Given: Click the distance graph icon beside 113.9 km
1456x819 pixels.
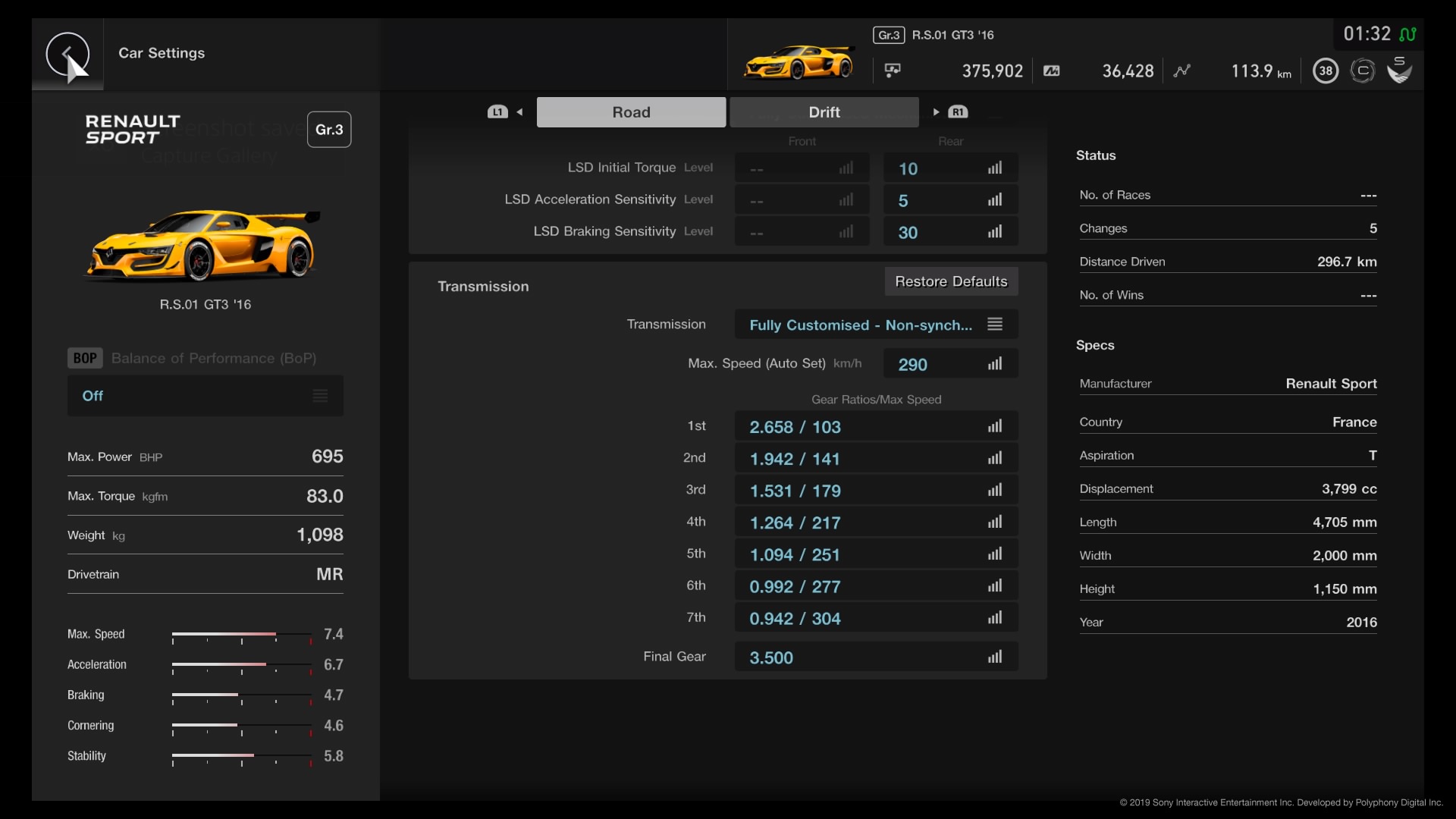Looking at the screenshot, I should (1181, 71).
